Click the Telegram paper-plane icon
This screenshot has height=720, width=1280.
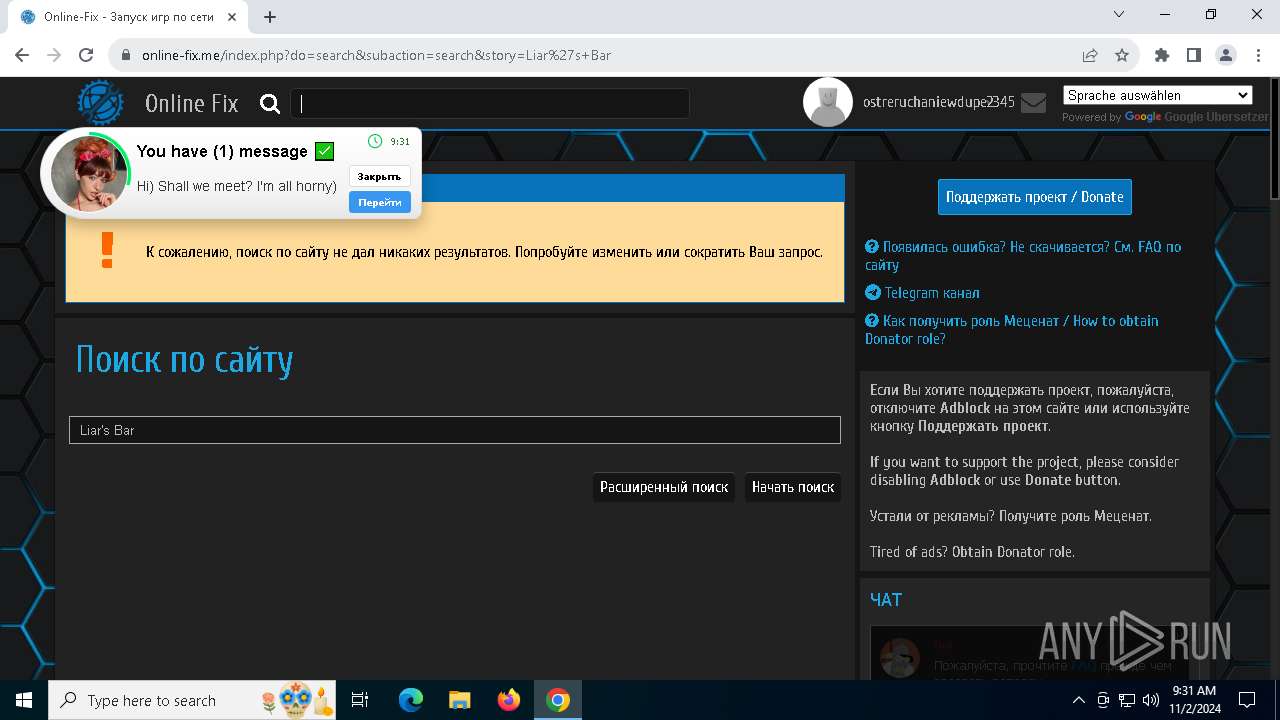click(873, 293)
